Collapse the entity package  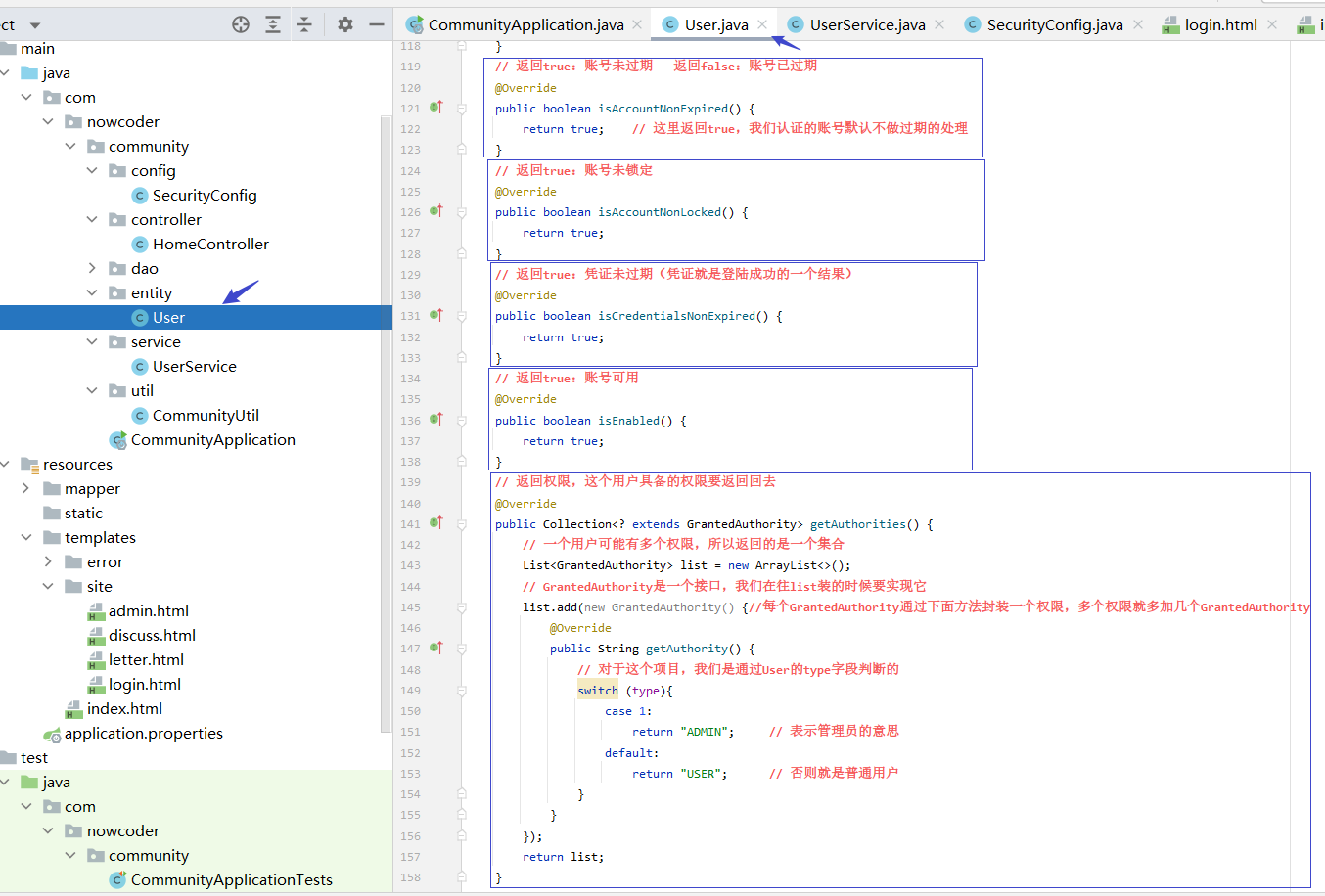click(x=92, y=292)
